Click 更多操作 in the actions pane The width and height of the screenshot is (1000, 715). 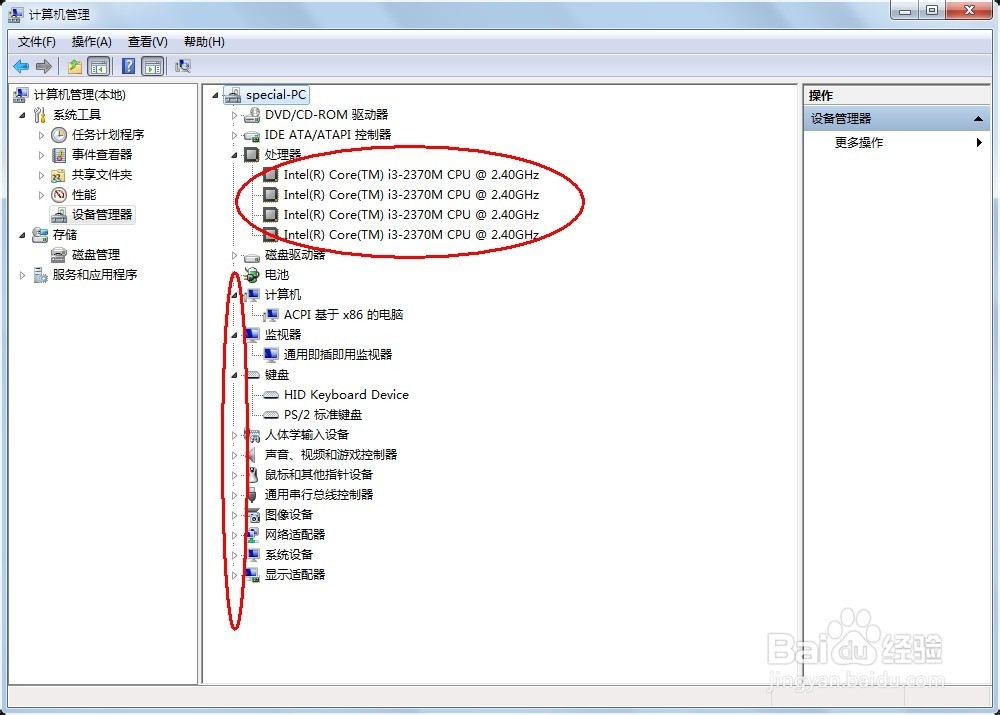[859, 143]
